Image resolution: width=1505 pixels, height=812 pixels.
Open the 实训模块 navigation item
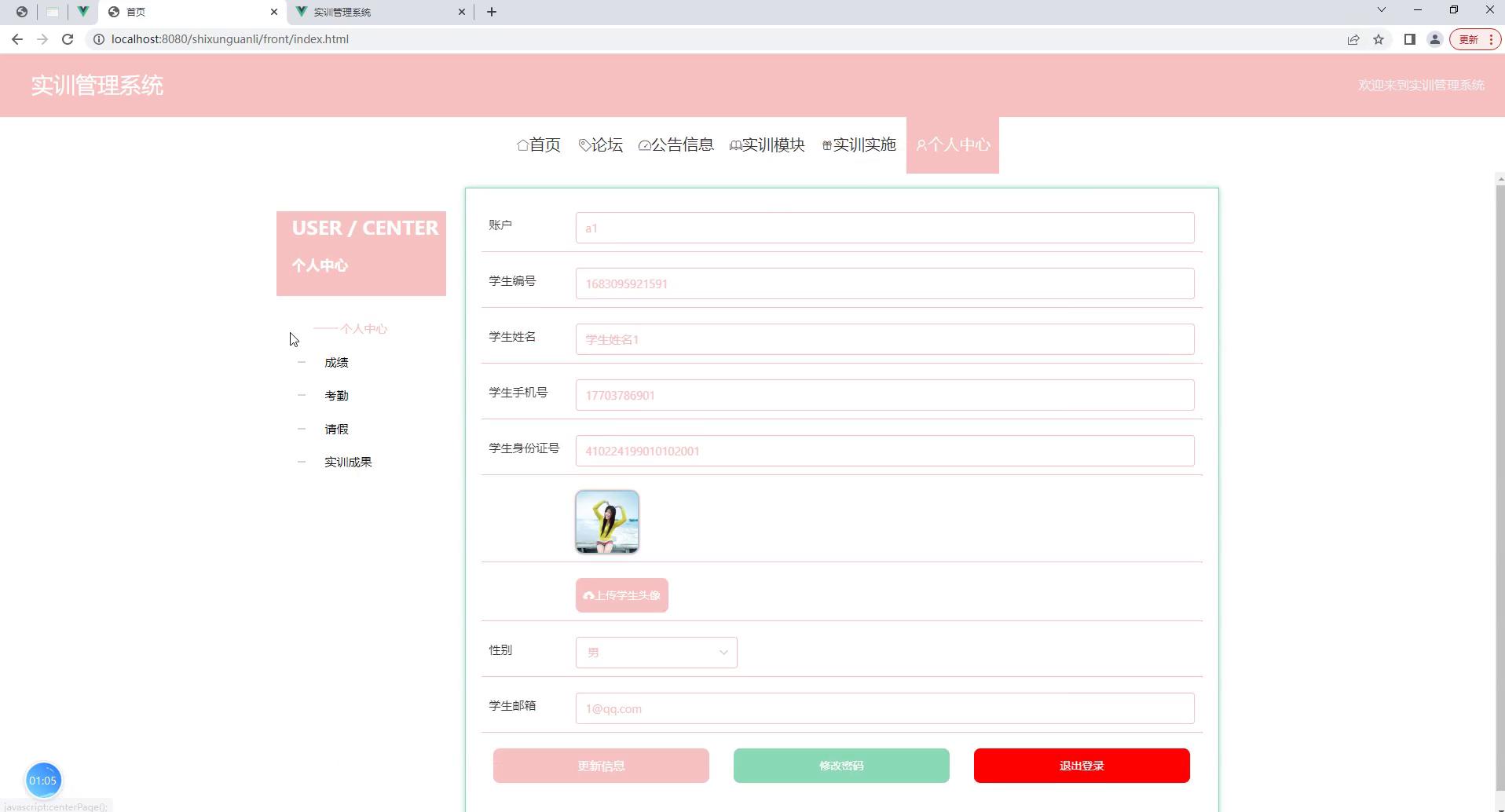(767, 144)
